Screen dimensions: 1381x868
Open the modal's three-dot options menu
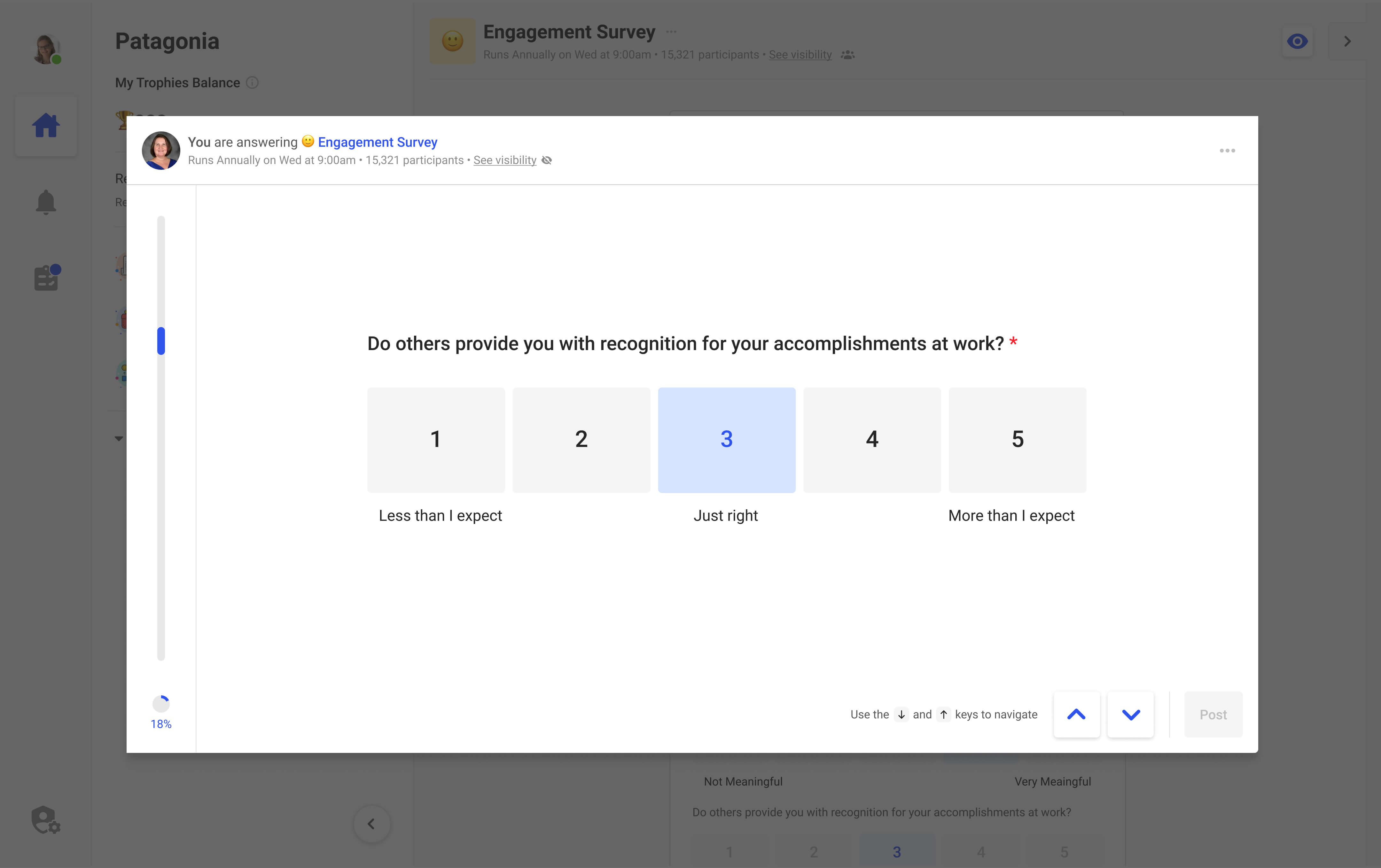click(1227, 150)
